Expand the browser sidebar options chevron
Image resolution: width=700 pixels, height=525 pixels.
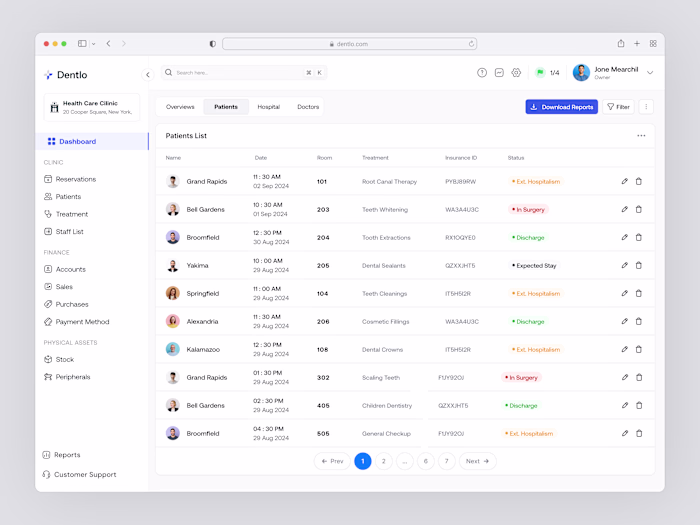point(93,44)
